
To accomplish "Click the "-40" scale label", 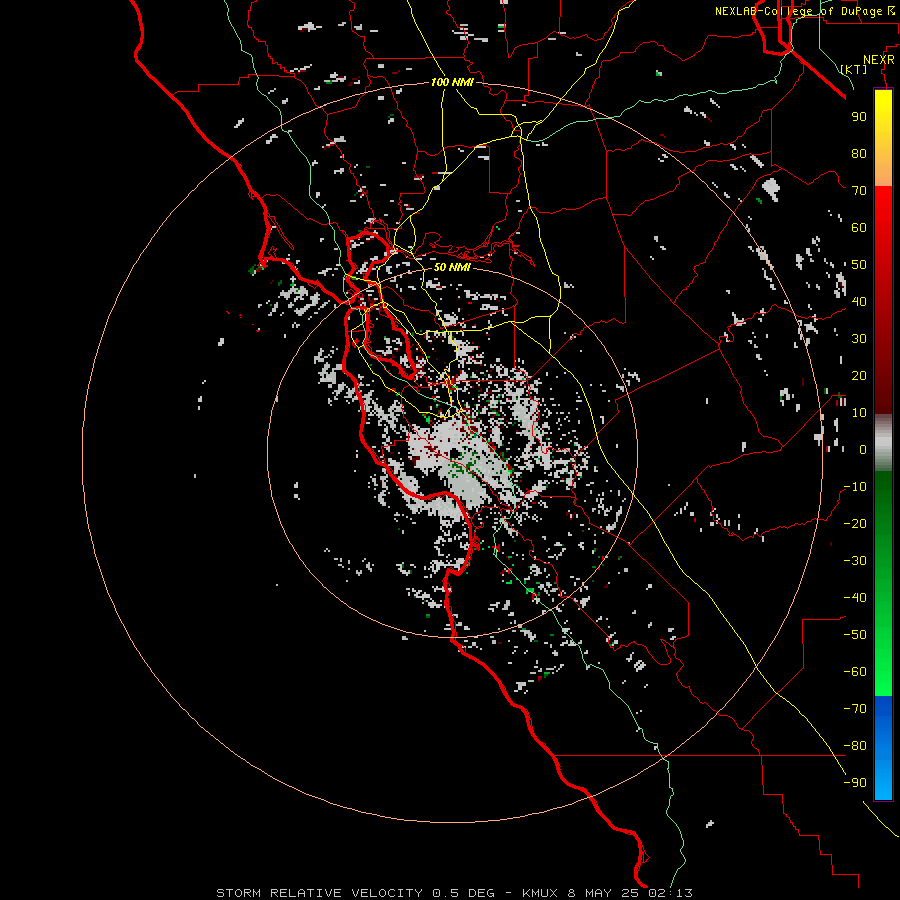I will pyautogui.click(x=855, y=598).
